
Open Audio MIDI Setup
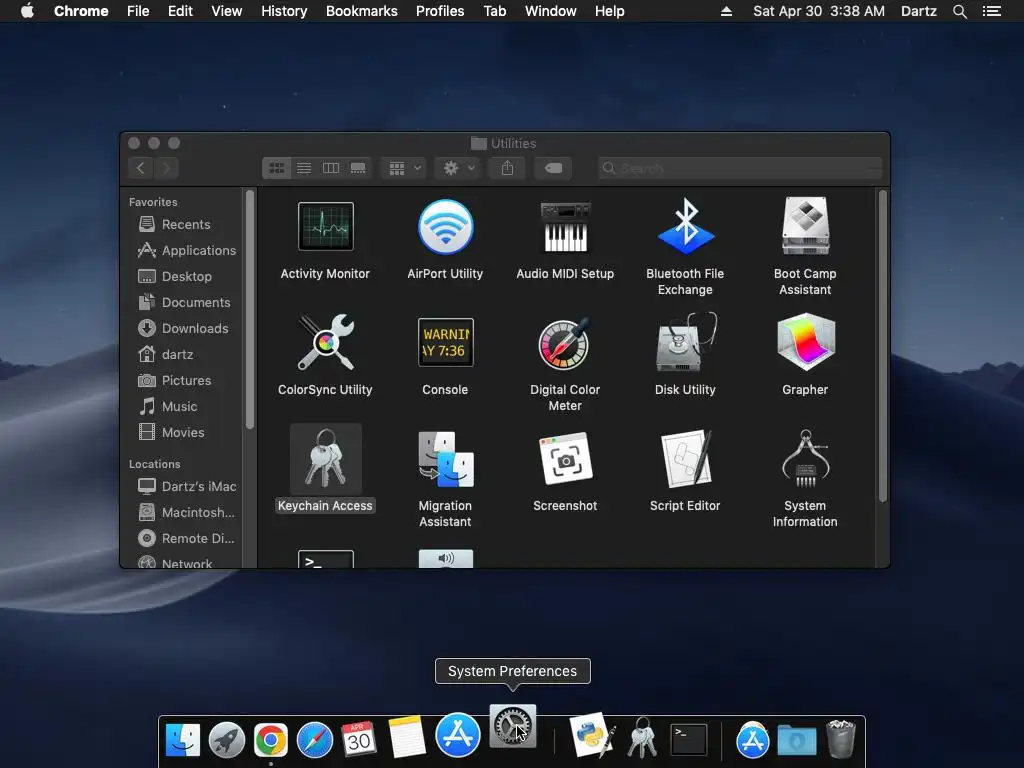[x=565, y=227]
